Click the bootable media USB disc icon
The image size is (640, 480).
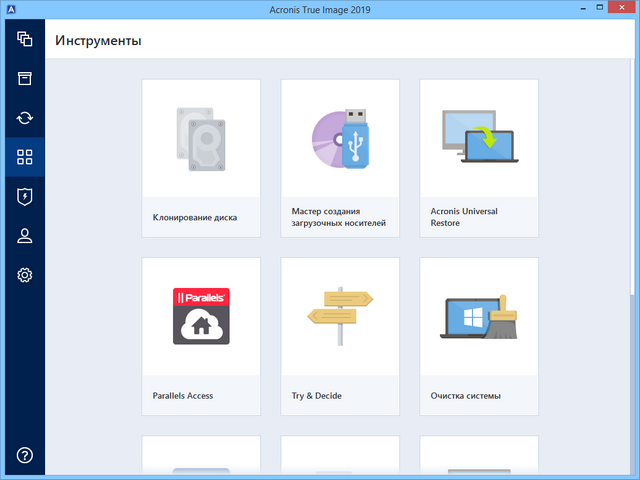click(340, 138)
